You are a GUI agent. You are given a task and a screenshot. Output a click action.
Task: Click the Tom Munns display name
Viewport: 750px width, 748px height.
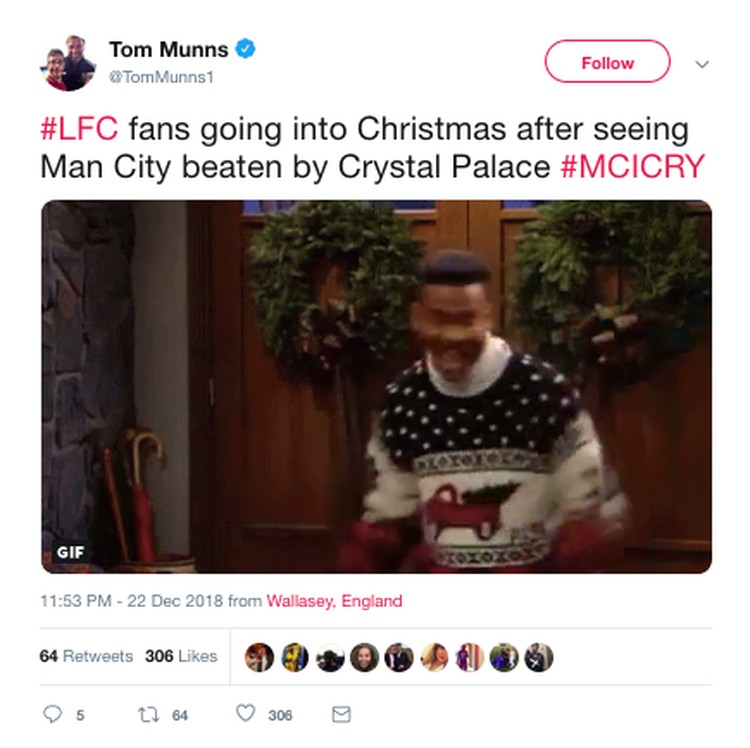tap(169, 50)
